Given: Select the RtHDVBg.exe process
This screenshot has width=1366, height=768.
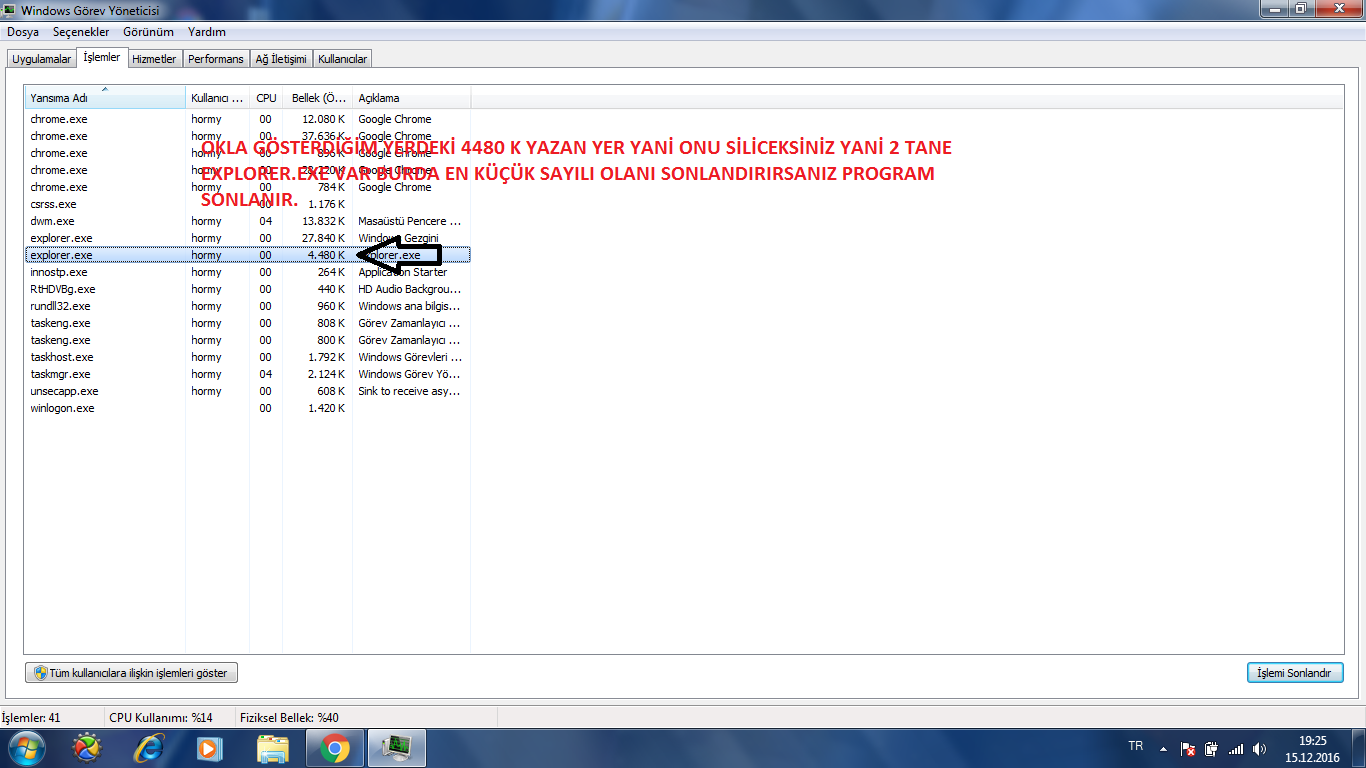Looking at the screenshot, I should [247, 289].
